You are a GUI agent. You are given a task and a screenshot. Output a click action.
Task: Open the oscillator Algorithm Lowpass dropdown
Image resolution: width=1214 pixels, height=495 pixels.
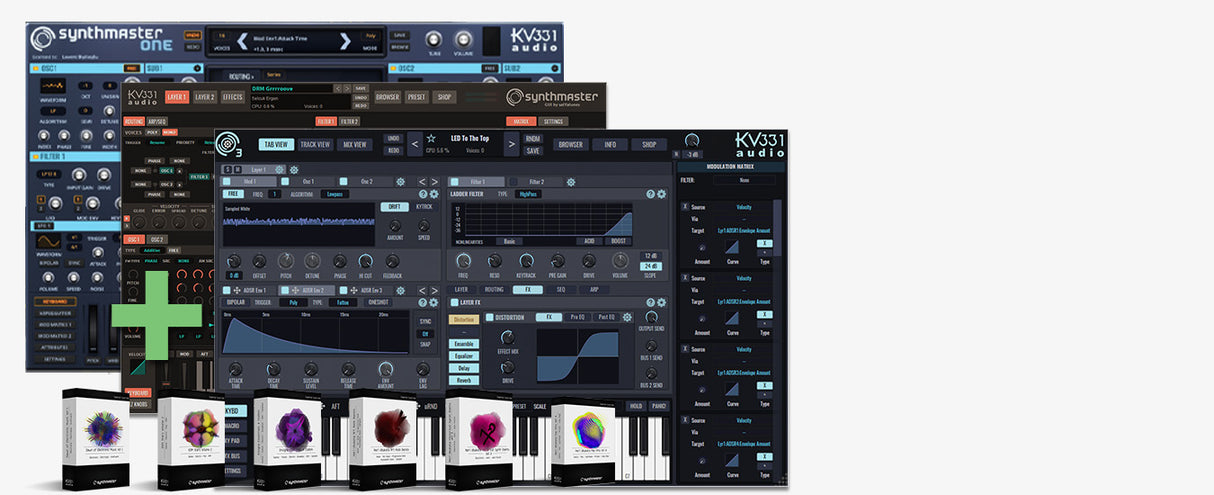click(335, 194)
